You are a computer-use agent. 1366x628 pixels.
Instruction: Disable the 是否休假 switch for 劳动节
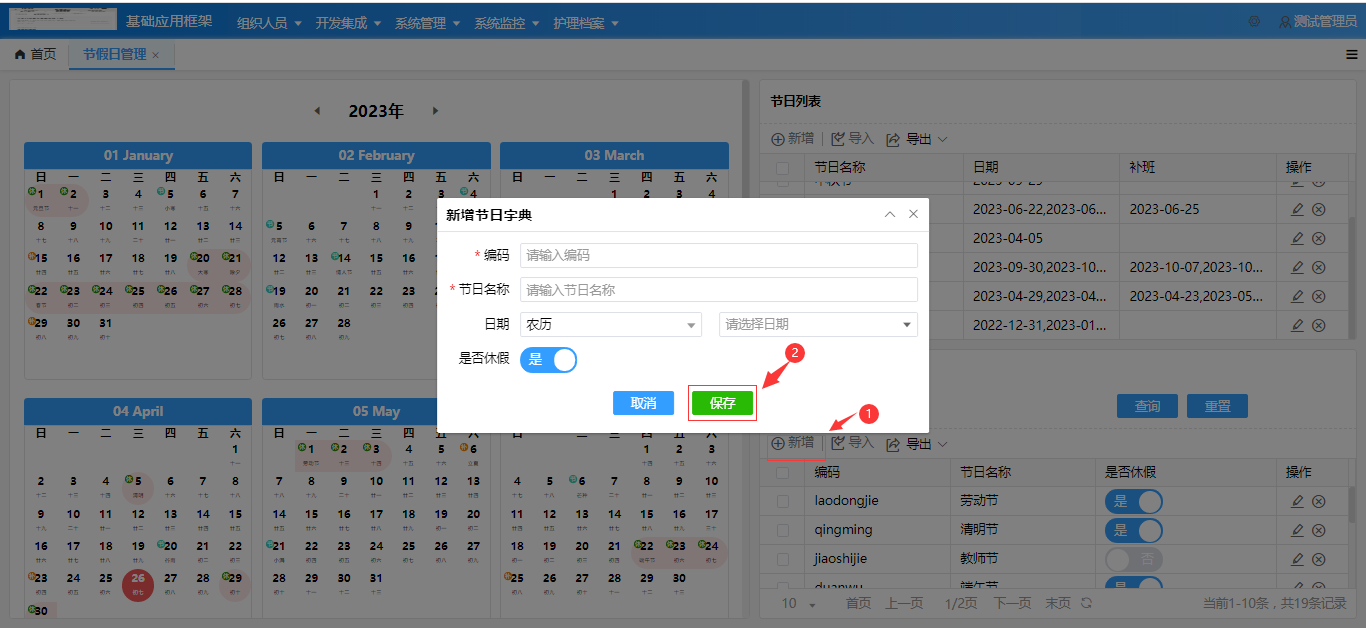(1133, 501)
